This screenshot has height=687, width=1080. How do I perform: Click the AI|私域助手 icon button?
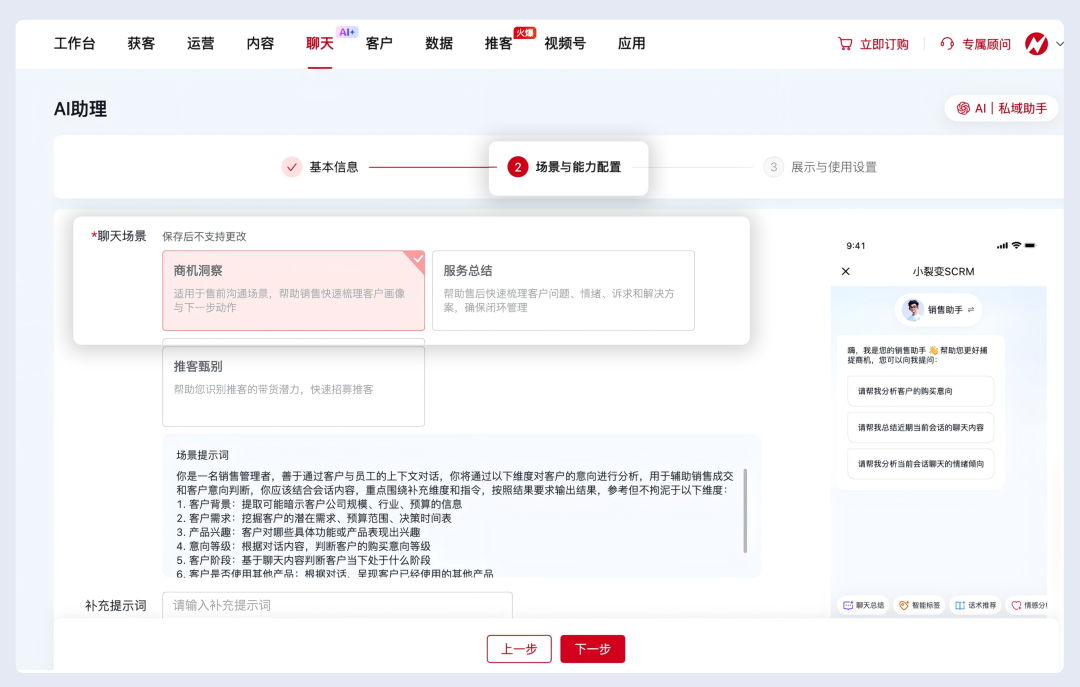(1001, 108)
